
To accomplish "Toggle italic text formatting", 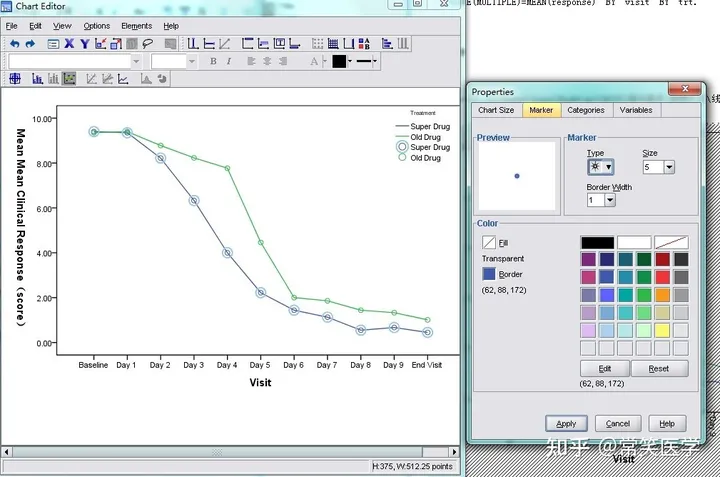I will coord(229,61).
